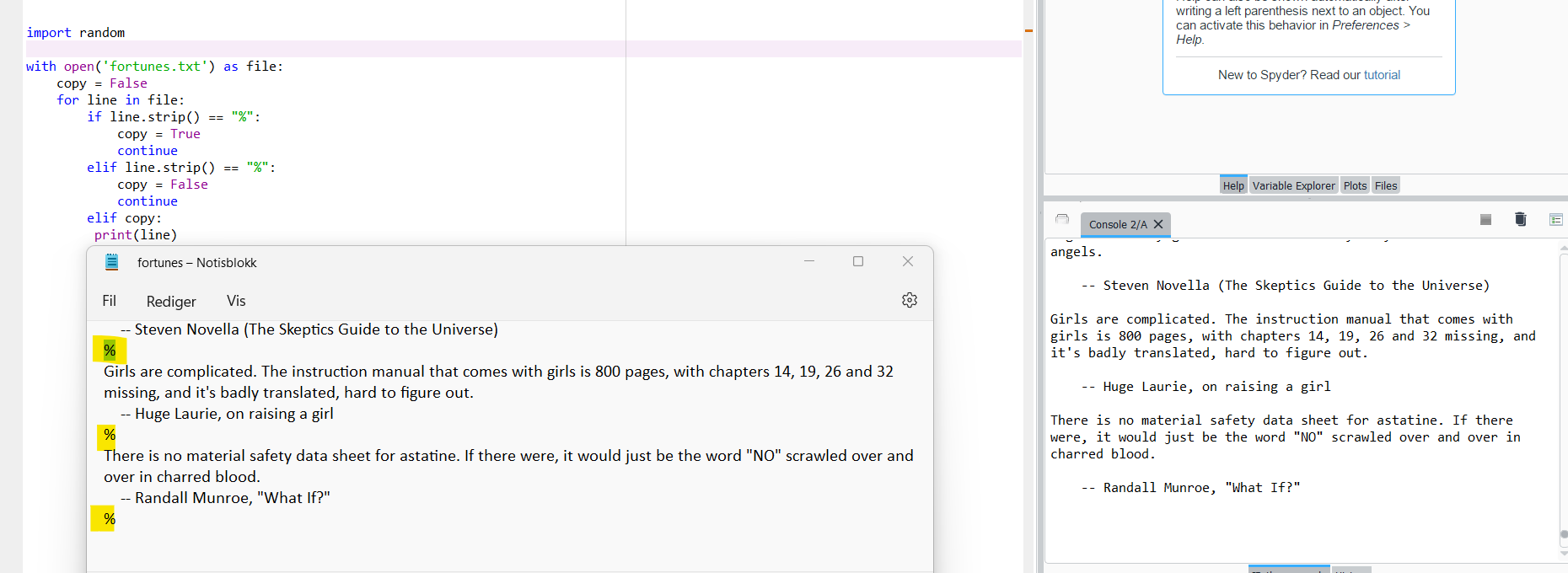Click 'angels.' output line in console

pyautogui.click(x=1077, y=252)
